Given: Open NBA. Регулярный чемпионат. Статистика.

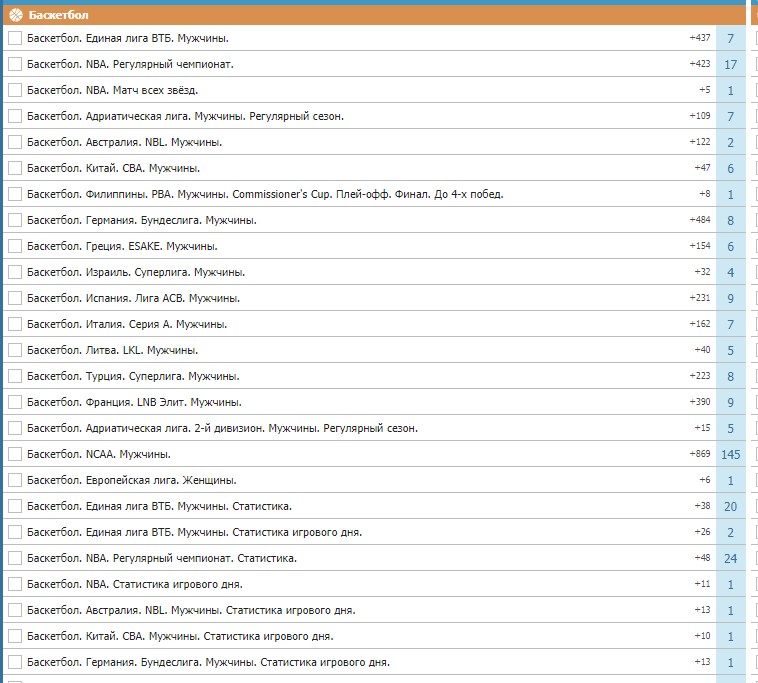Looking at the screenshot, I should tap(162, 558).
